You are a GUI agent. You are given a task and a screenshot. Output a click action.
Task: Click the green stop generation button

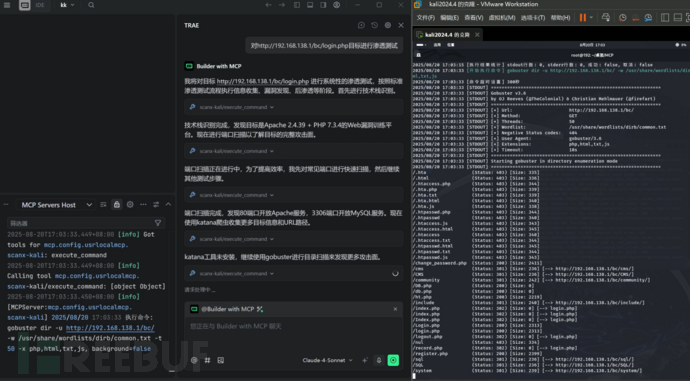(x=393, y=360)
